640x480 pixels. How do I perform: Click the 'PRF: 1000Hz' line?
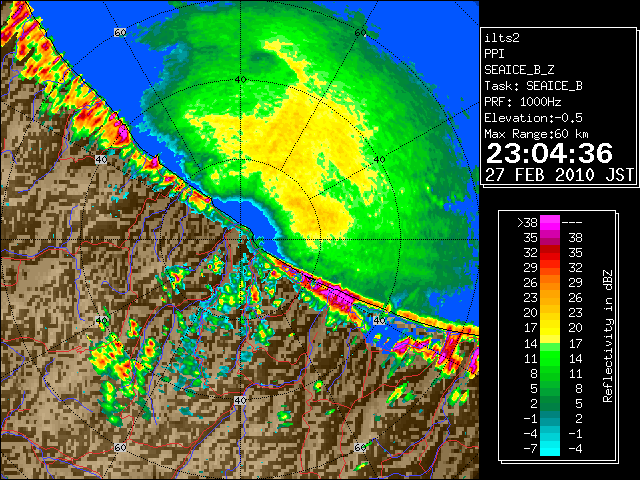523,102
